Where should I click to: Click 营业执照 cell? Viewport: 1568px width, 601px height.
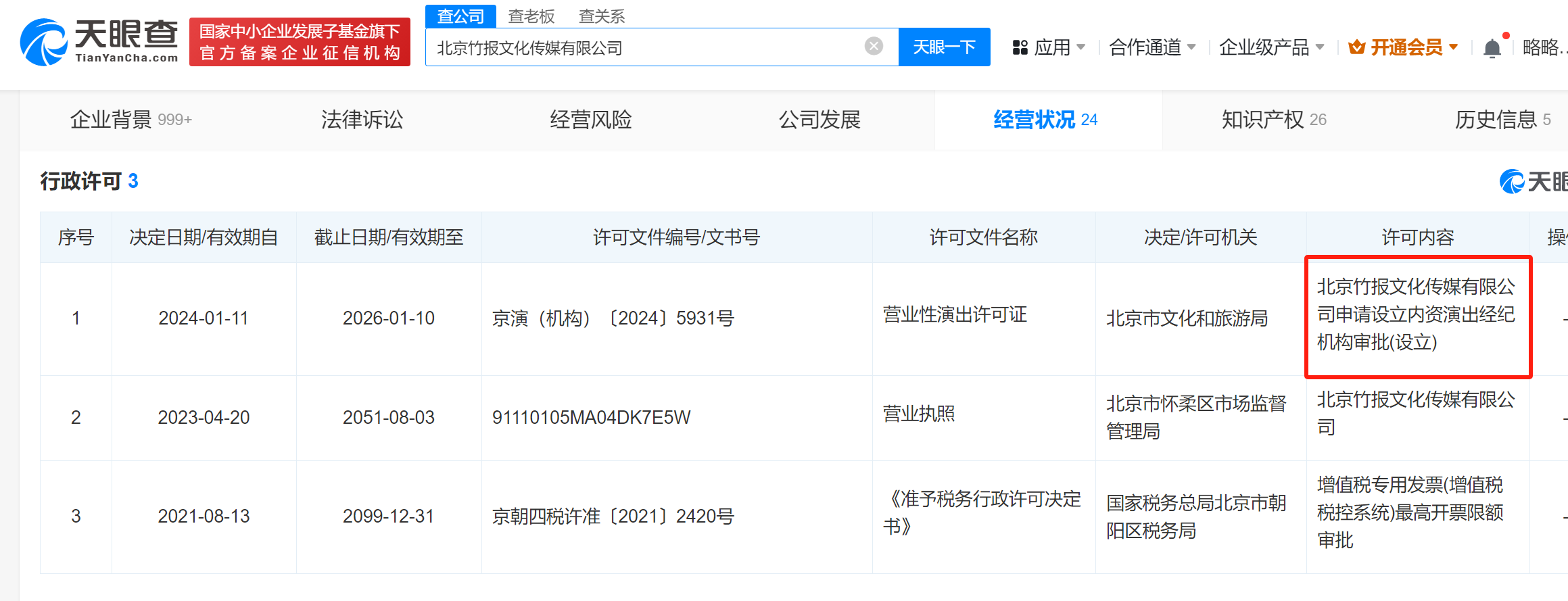(919, 414)
